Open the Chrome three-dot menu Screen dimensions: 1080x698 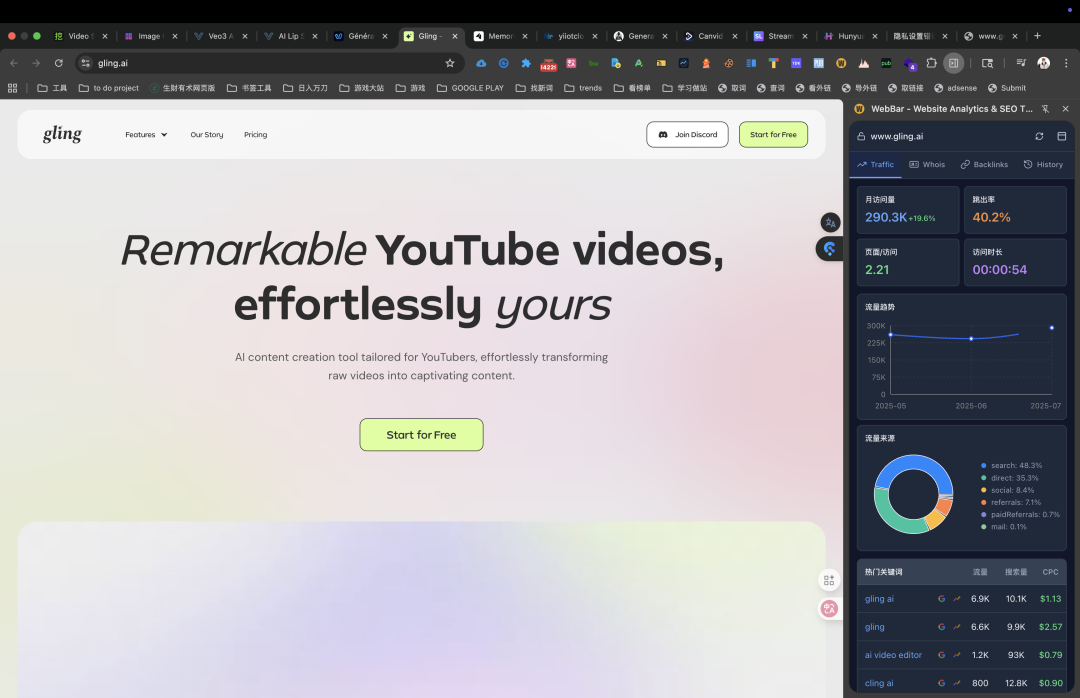1066,63
